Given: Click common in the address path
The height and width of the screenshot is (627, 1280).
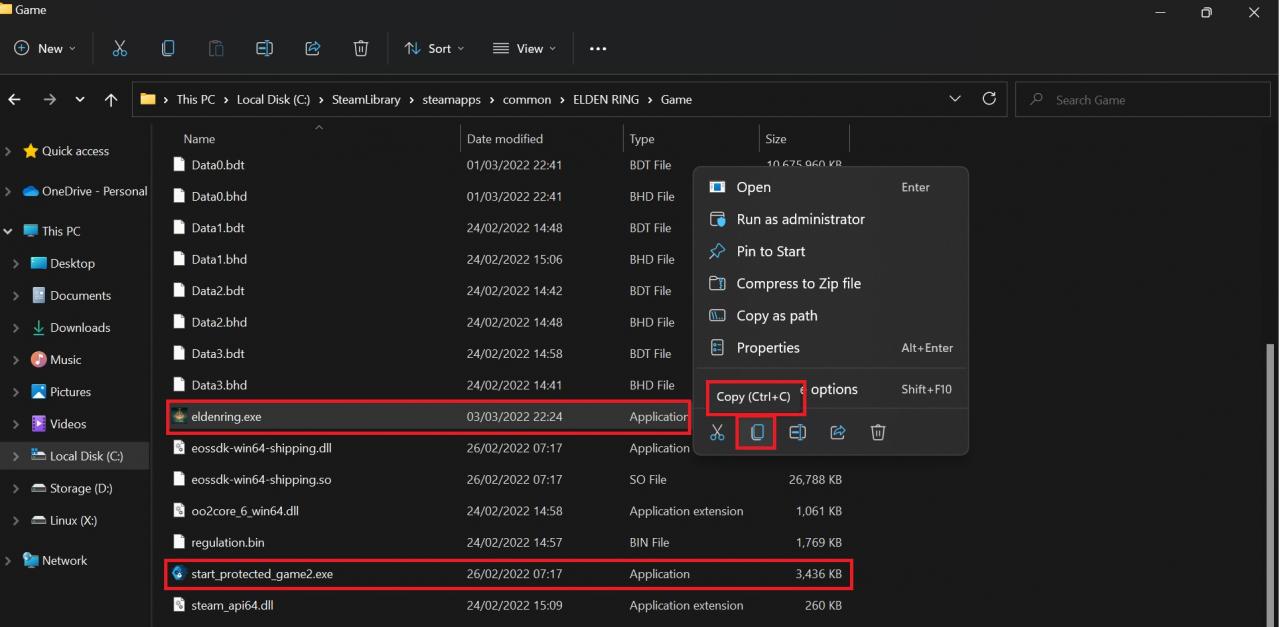Looking at the screenshot, I should [x=529, y=99].
